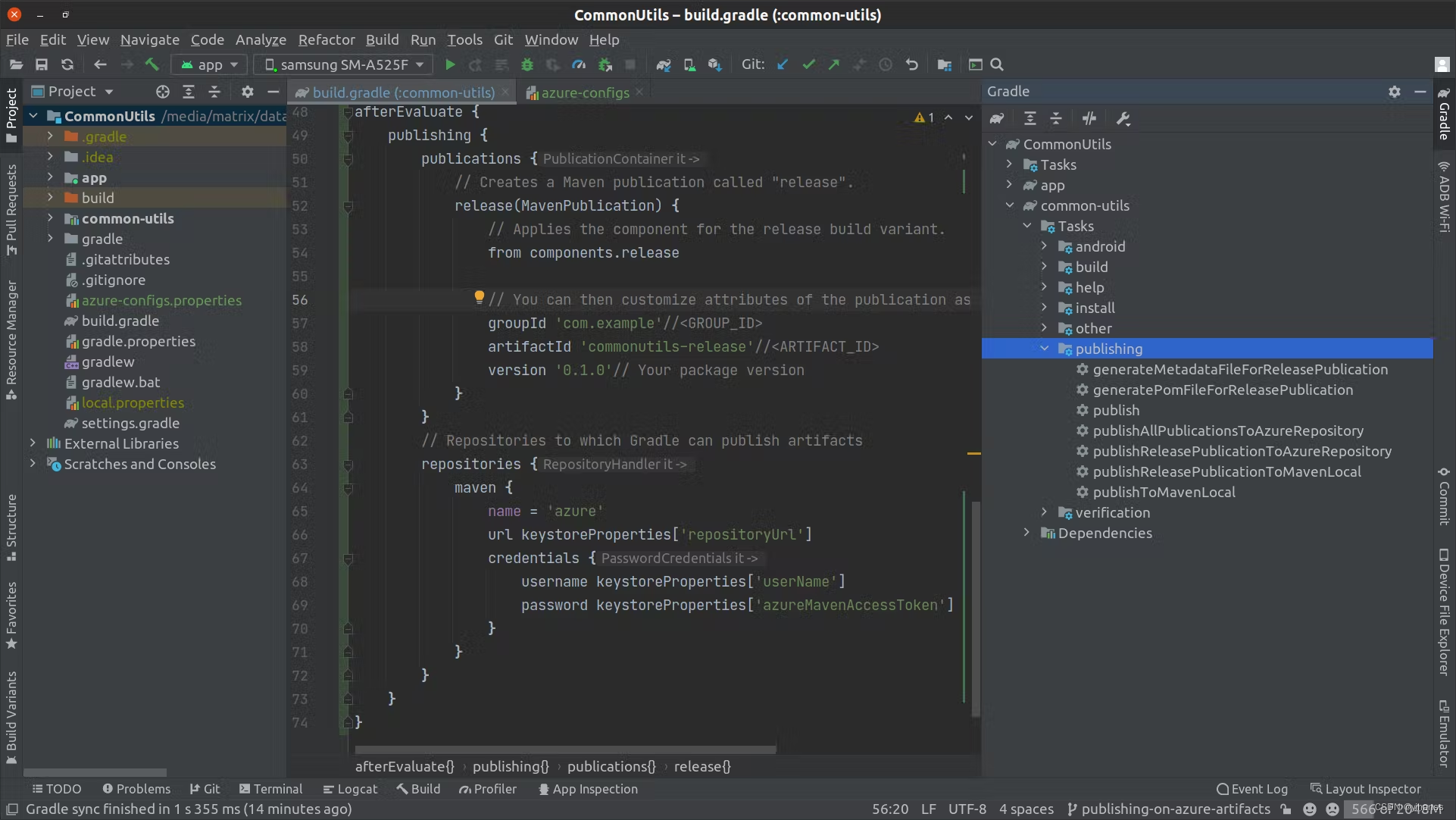Open the Debug app tool (bug icon)
The width and height of the screenshot is (1456, 820).
[x=527, y=64]
